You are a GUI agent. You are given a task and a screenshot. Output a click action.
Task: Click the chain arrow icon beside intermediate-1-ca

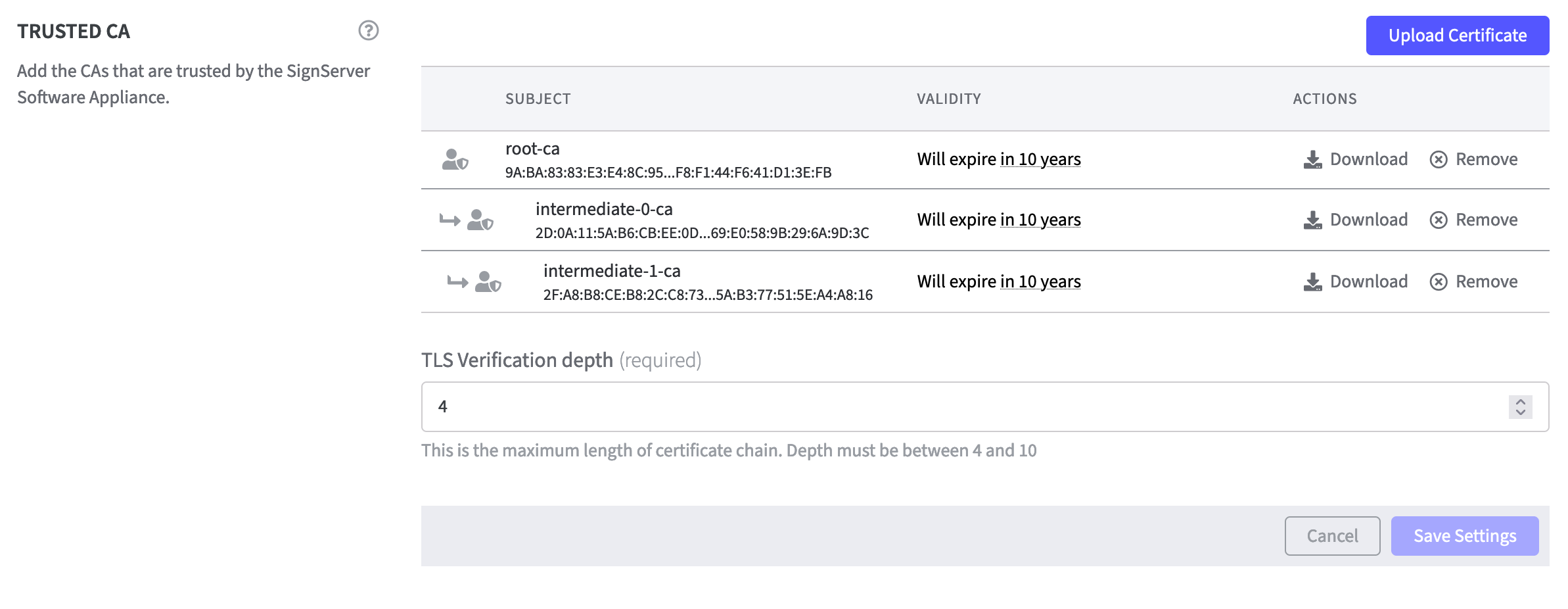pyautogui.click(x=457, y=282)
